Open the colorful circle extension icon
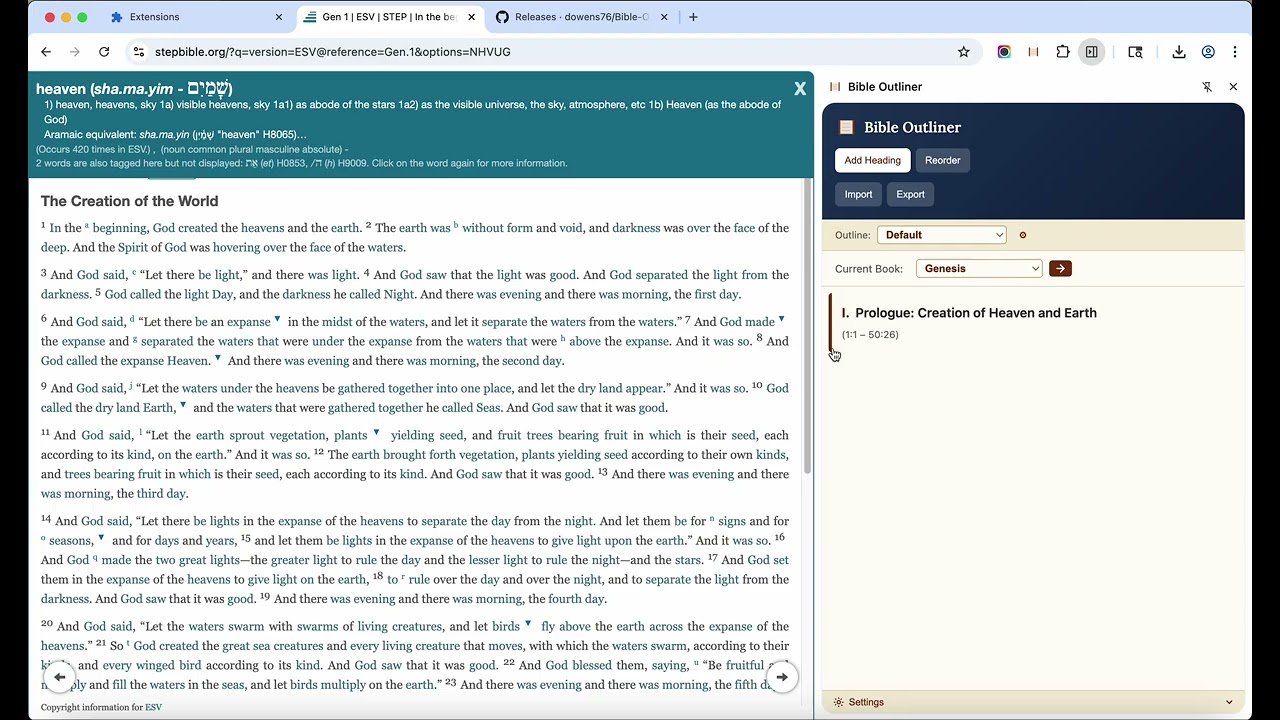 [x=1004, y=52]
